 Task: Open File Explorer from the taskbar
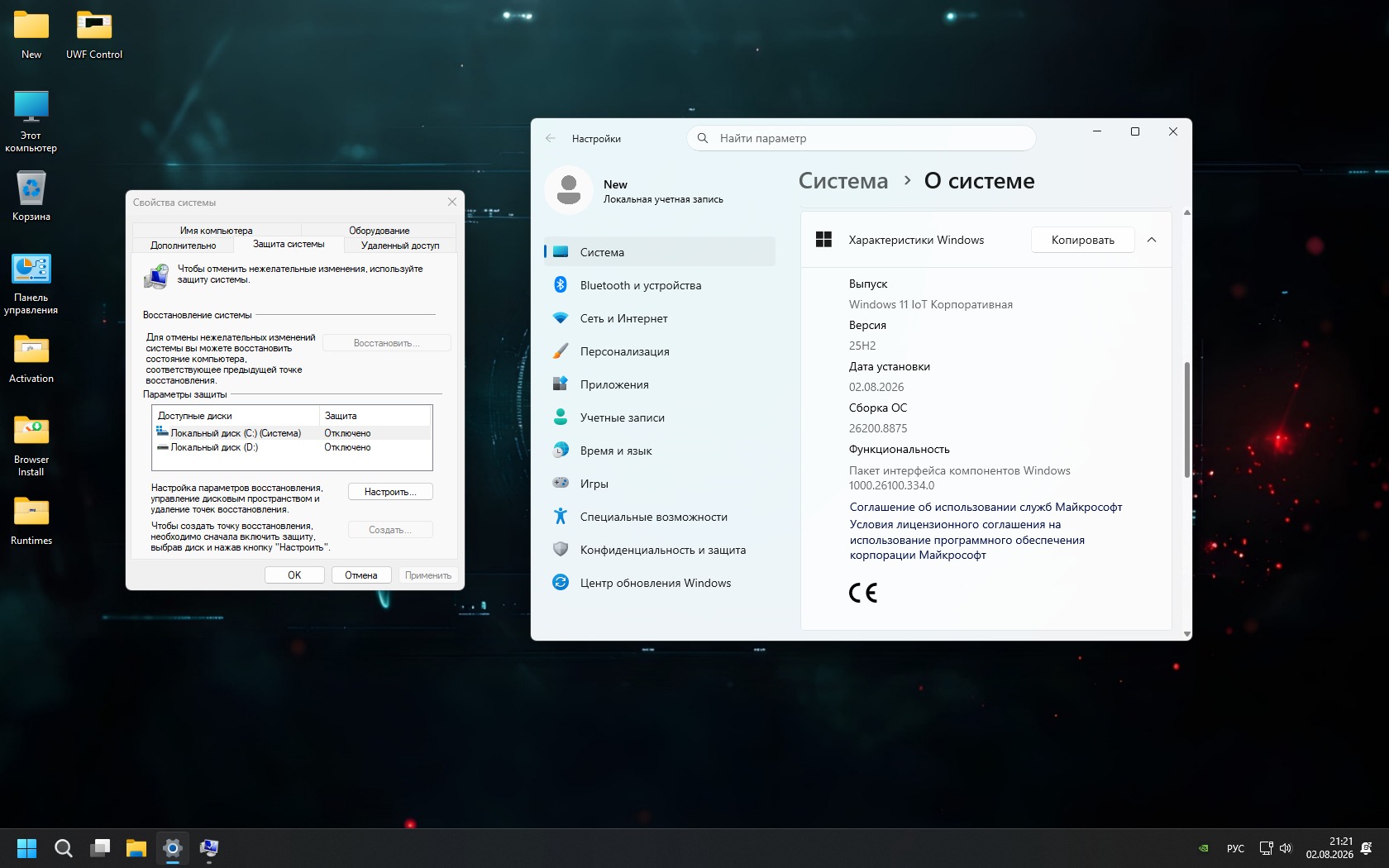click(x=136, y=848)
